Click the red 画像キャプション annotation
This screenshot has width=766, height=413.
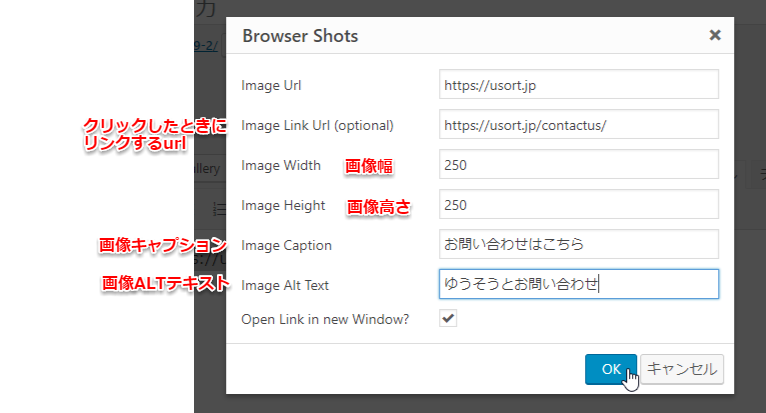tap(163, 245)
